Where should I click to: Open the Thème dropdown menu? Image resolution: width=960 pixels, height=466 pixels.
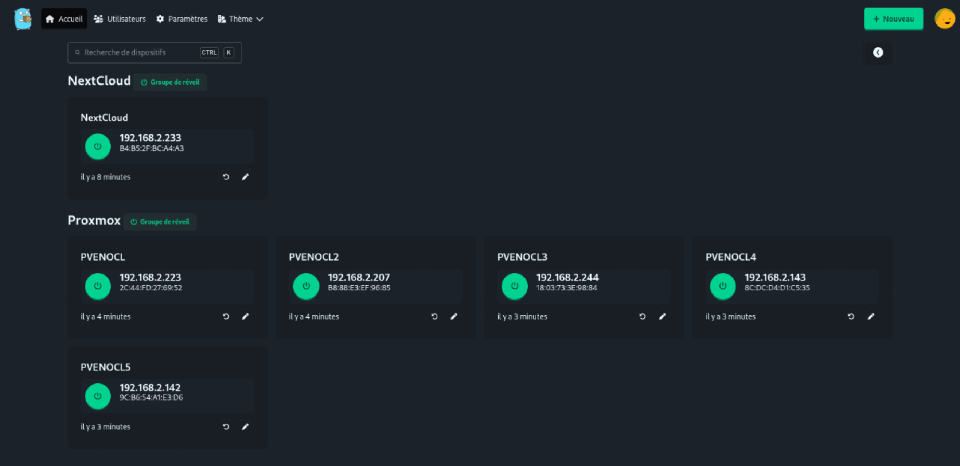tap(241, 19)
